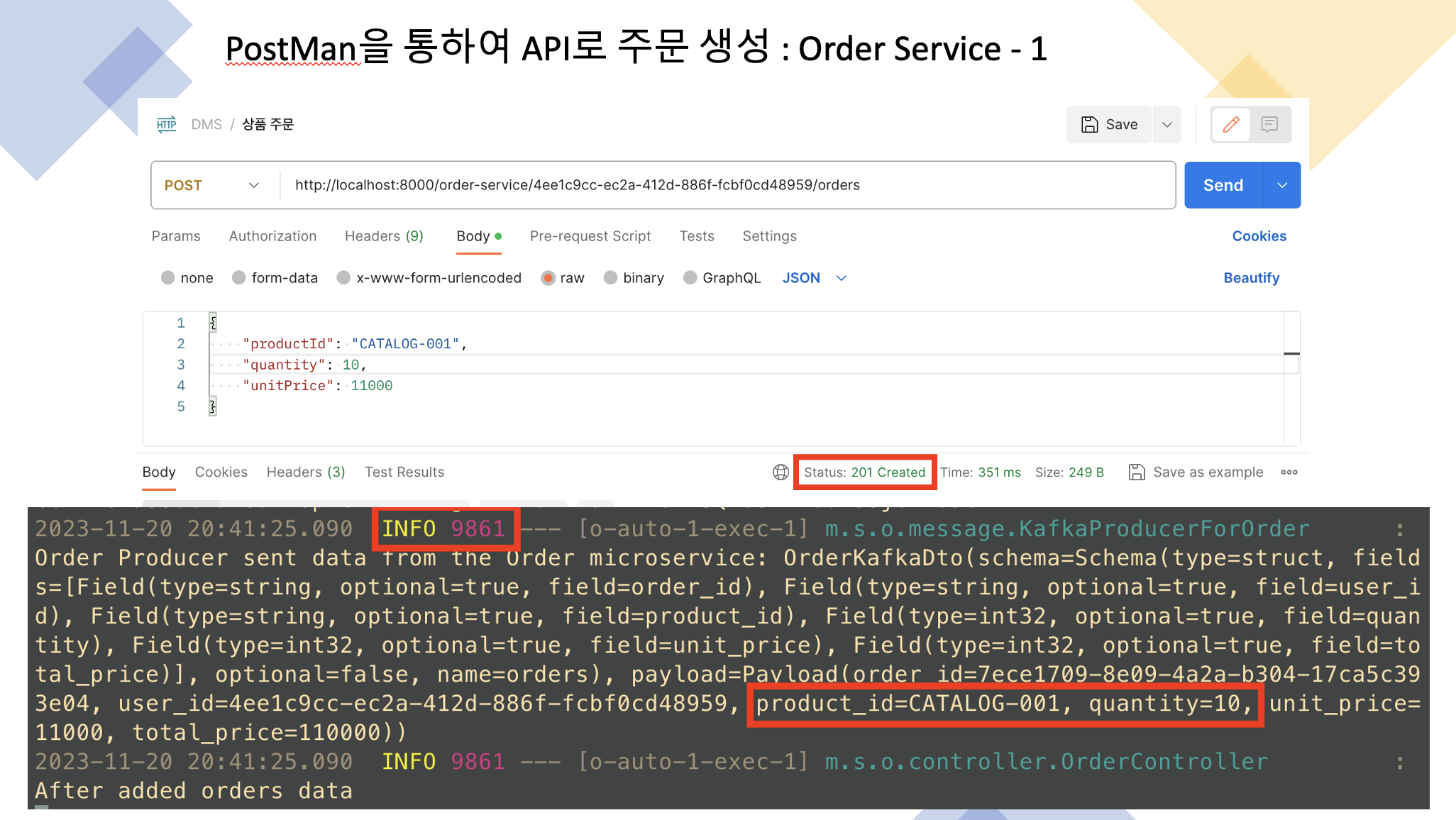Click the Save floppy disk button

[x=1109, y=125]
